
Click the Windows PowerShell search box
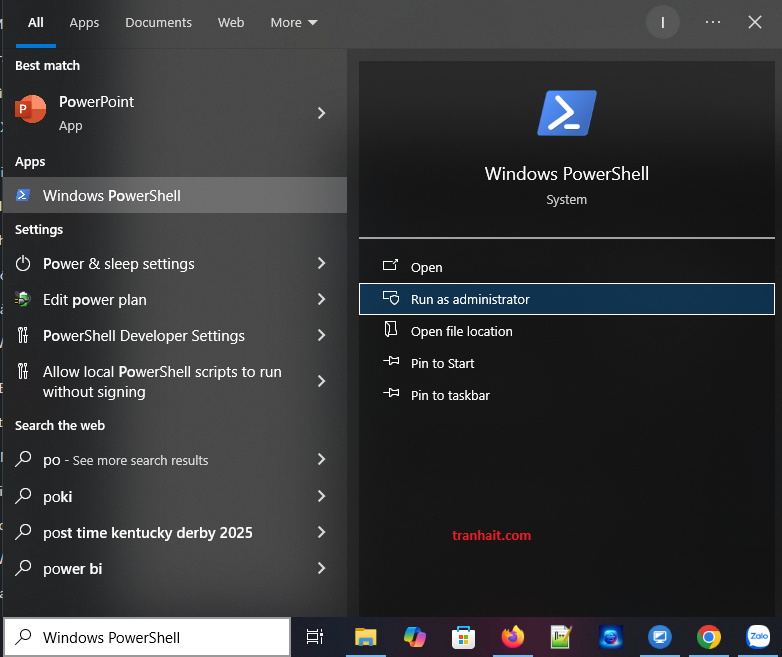(147, 637)
